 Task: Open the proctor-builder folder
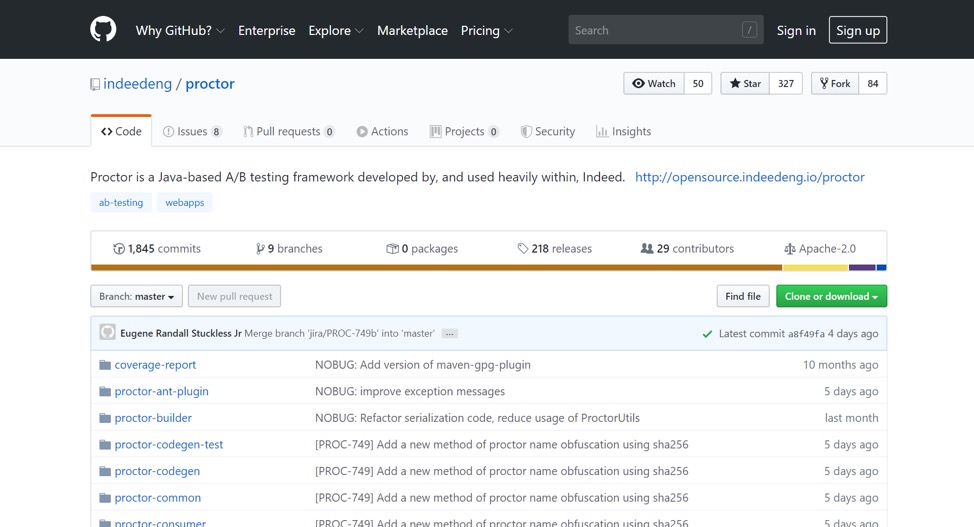pos(153,418)
